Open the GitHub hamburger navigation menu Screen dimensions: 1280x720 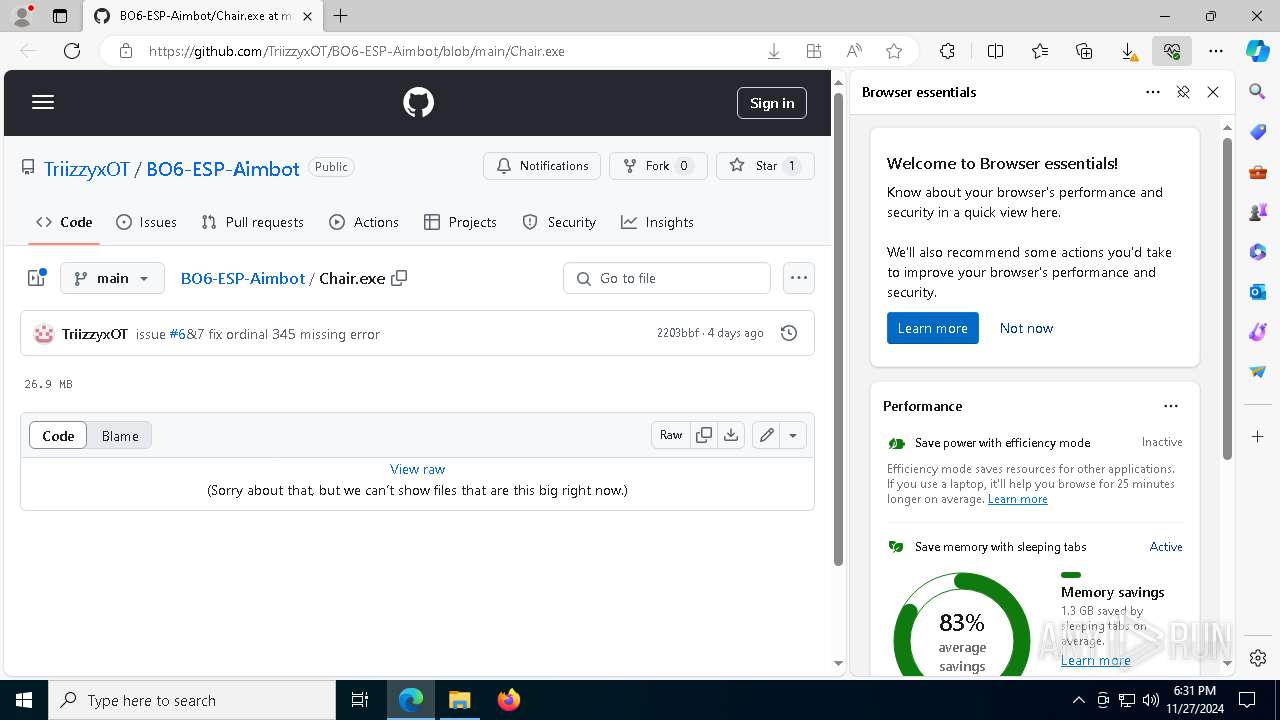(x=43, y=102)
